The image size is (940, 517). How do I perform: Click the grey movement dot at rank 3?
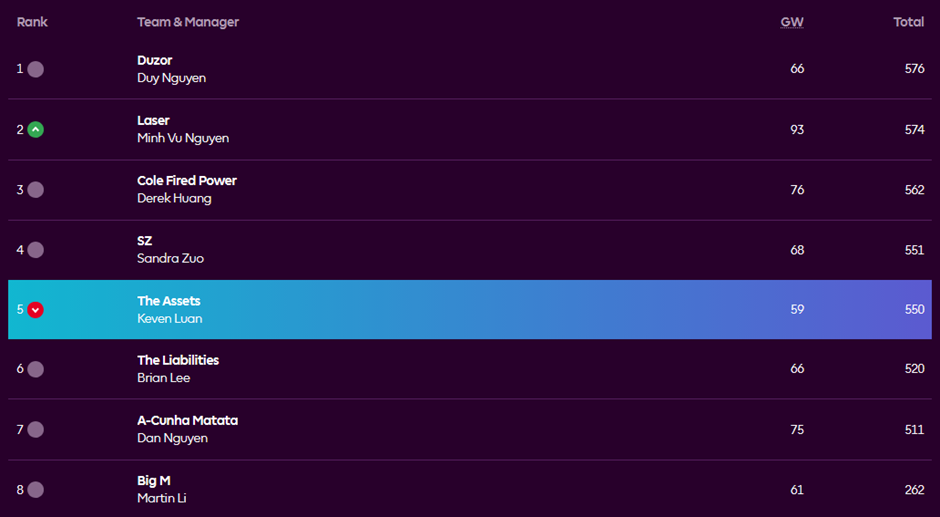click(35, 190)
